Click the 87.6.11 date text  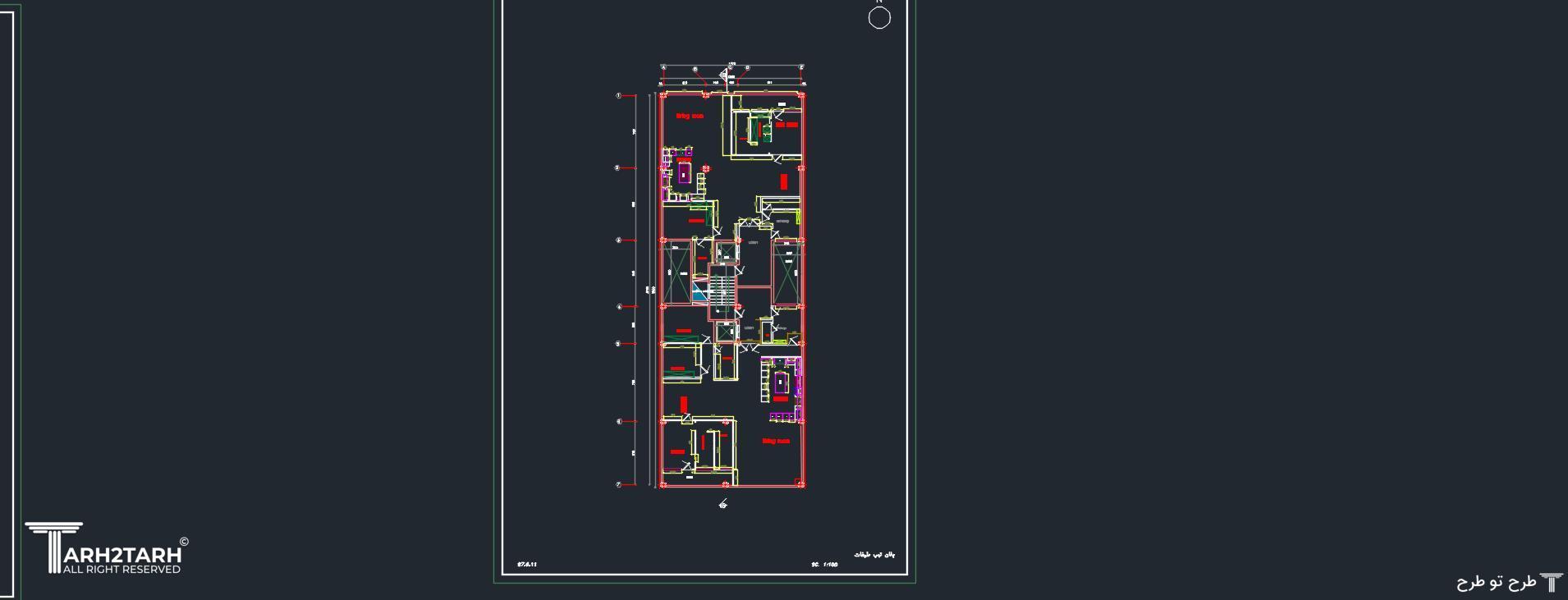coord(526,565)
